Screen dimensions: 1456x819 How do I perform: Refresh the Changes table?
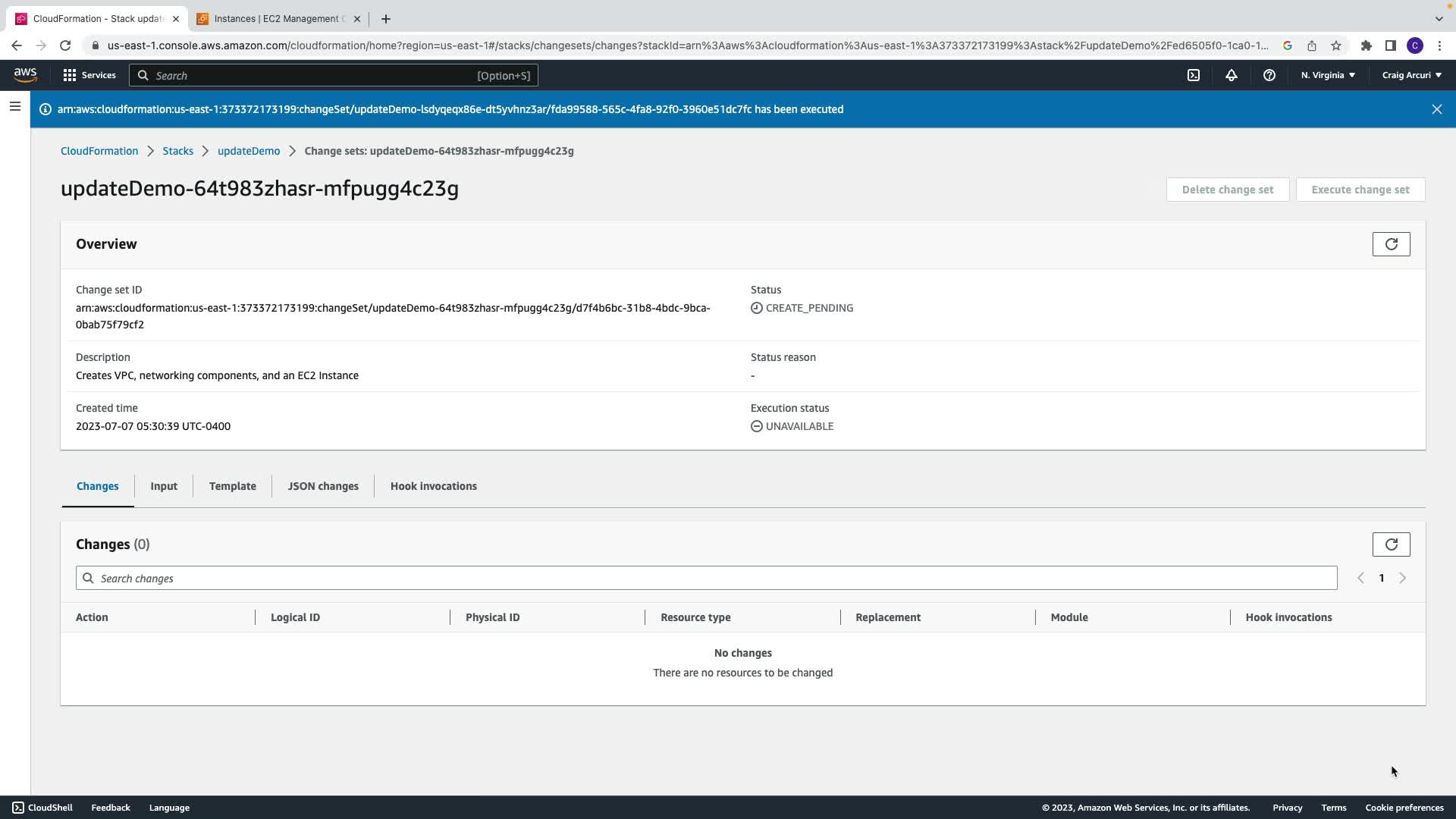click(x=1391, y=544)
